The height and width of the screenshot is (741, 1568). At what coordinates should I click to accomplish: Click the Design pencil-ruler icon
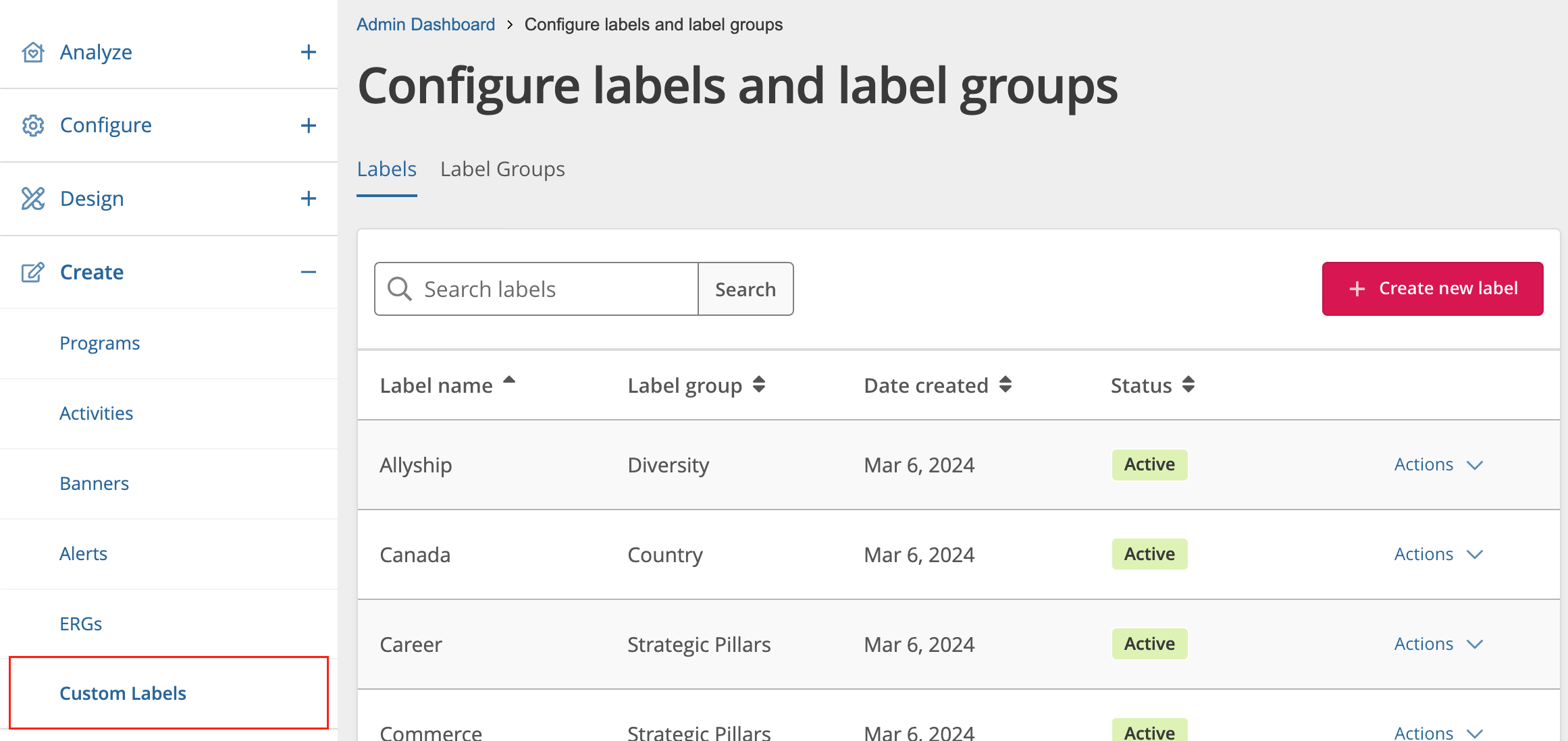[x=33, y=198]
